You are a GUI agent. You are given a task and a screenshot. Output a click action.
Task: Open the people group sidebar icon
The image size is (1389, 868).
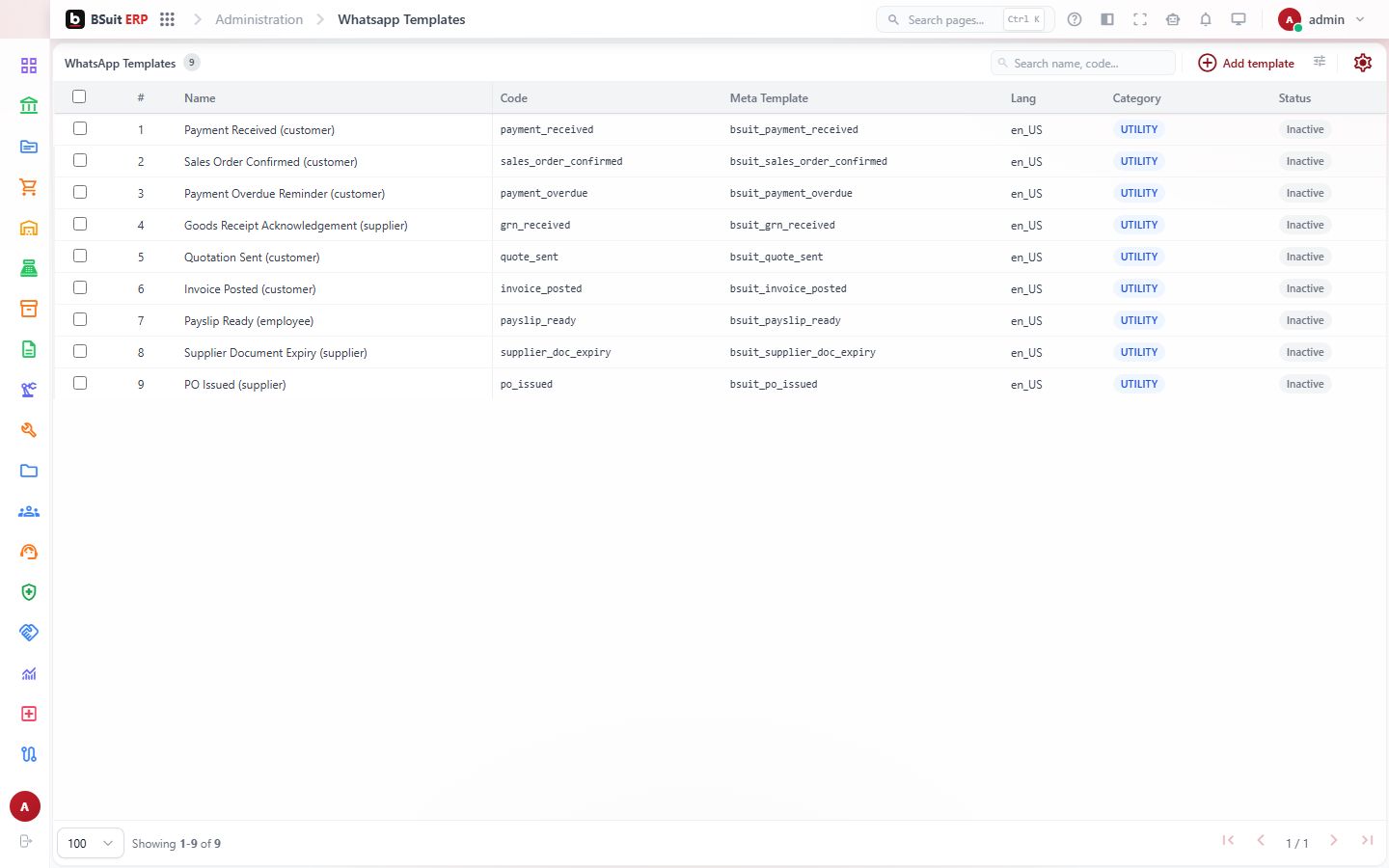[x=29, y=511]
